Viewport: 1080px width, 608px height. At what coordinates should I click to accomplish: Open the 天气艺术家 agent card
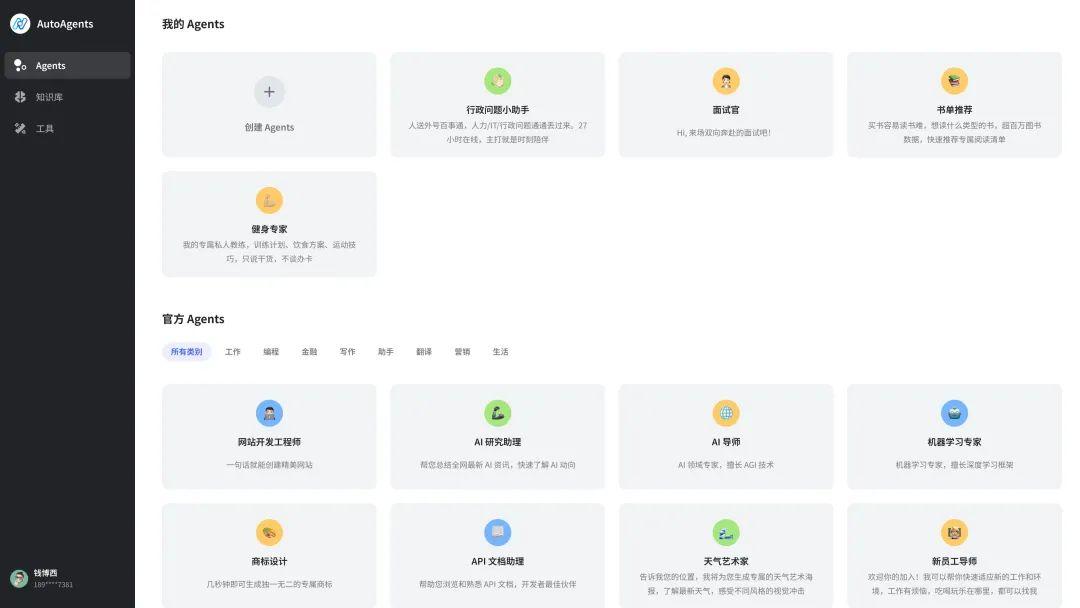point(725,555)
